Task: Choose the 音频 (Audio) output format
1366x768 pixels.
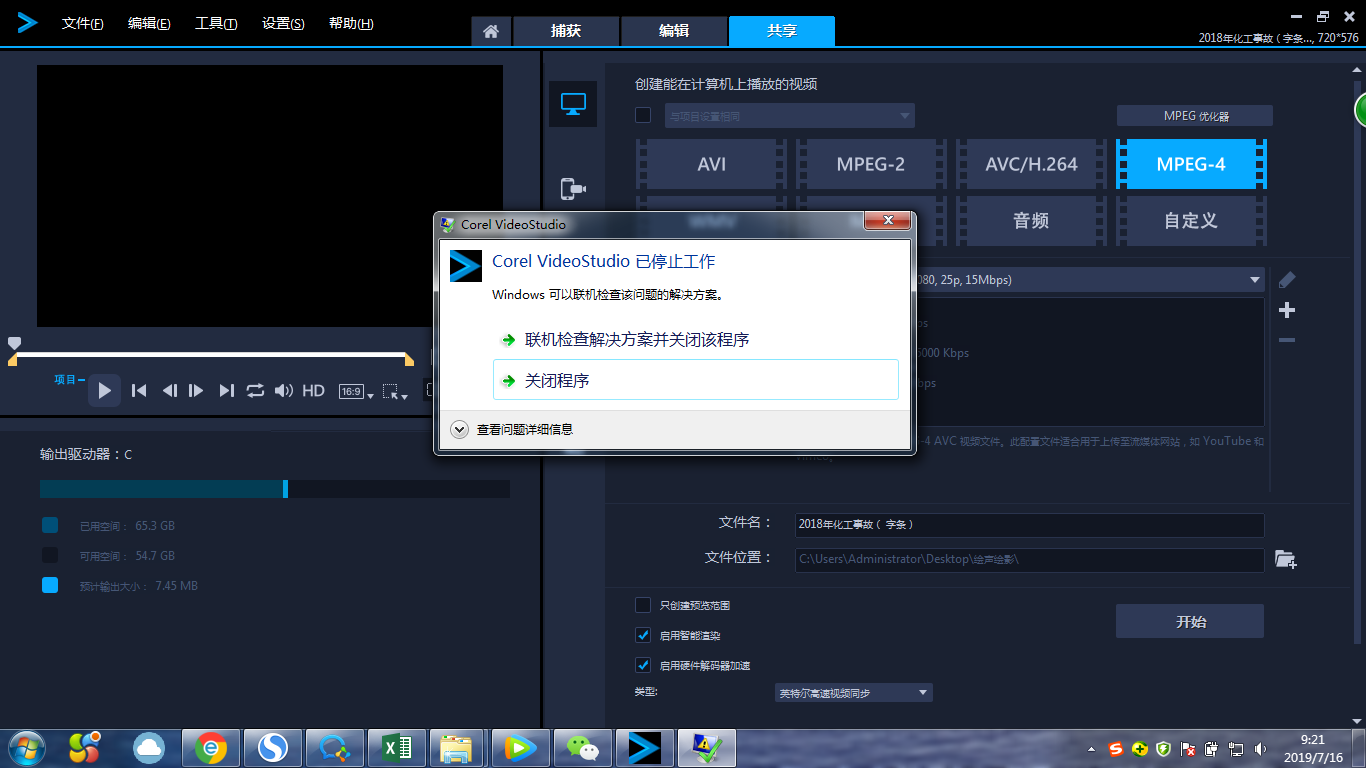Action: coord(1031,220)
